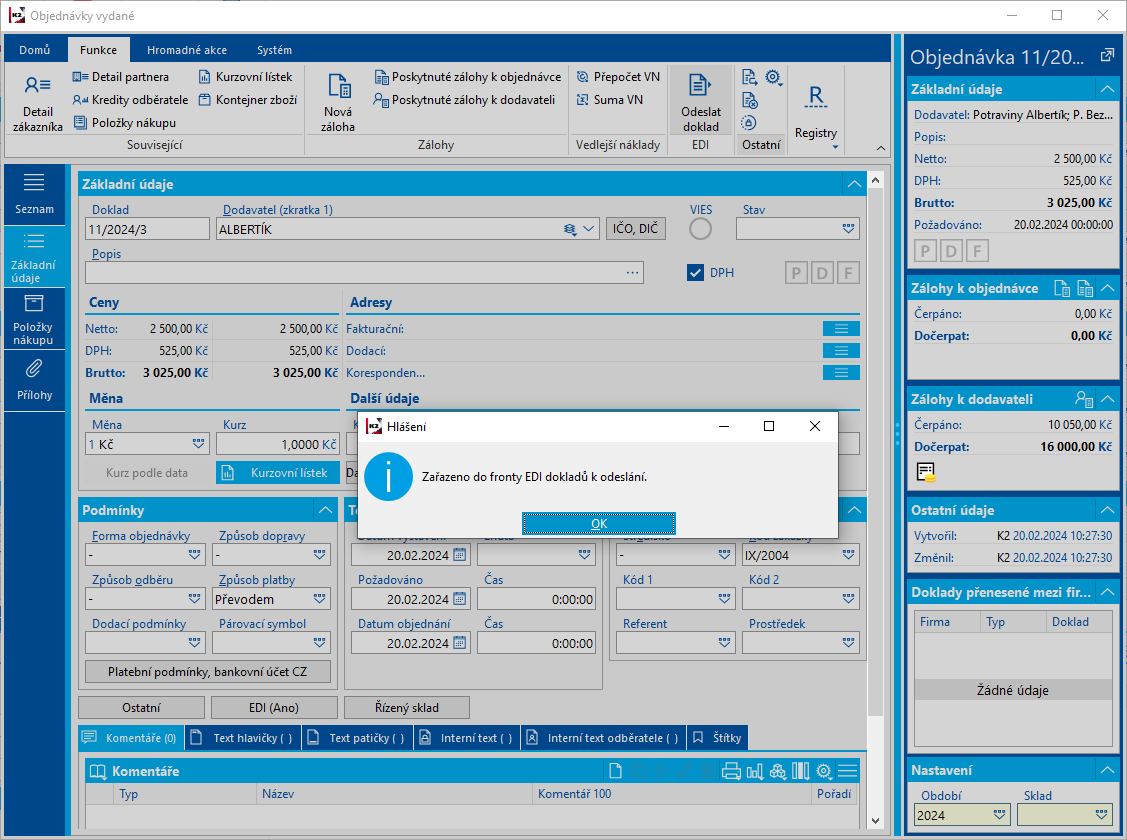Expand the Způsob platby dropdown
1127x840 pixels.
point(320,600)
